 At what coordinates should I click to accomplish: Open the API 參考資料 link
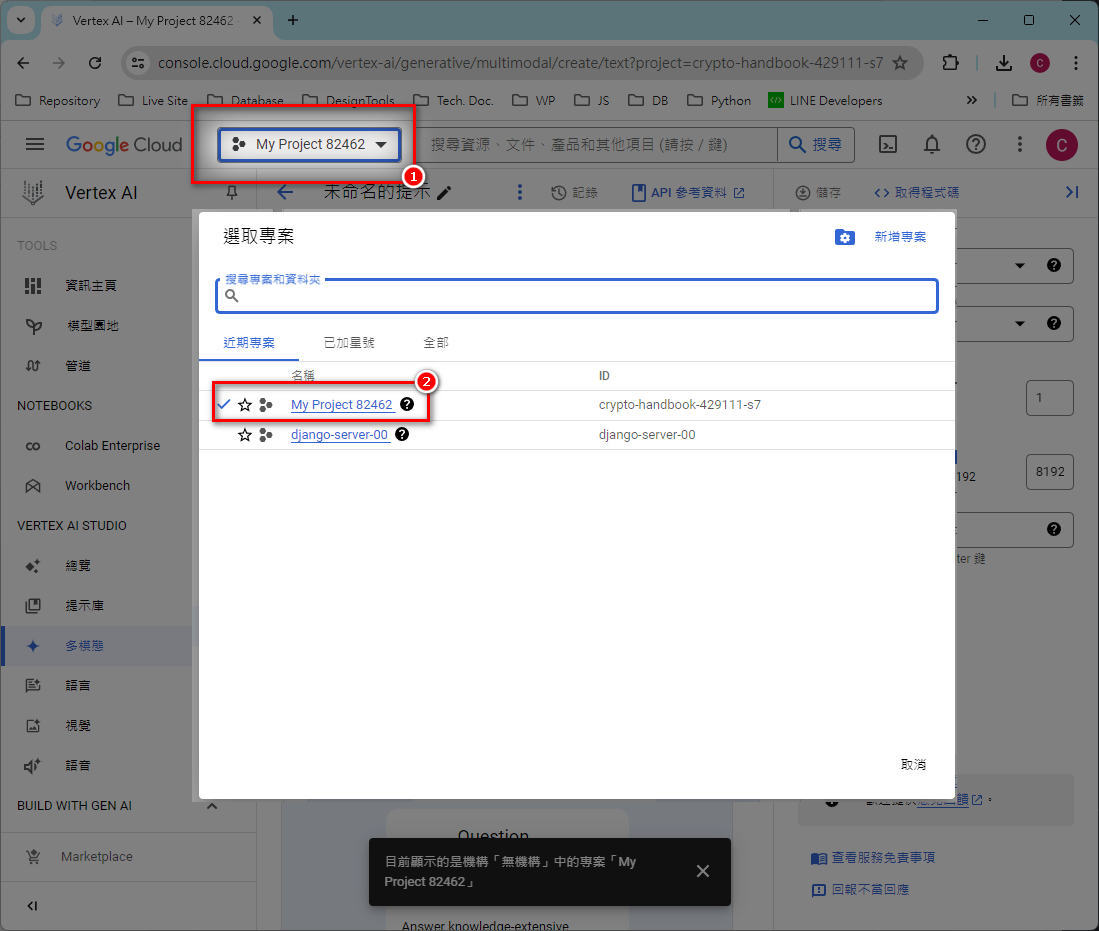[x=688, y=193]
